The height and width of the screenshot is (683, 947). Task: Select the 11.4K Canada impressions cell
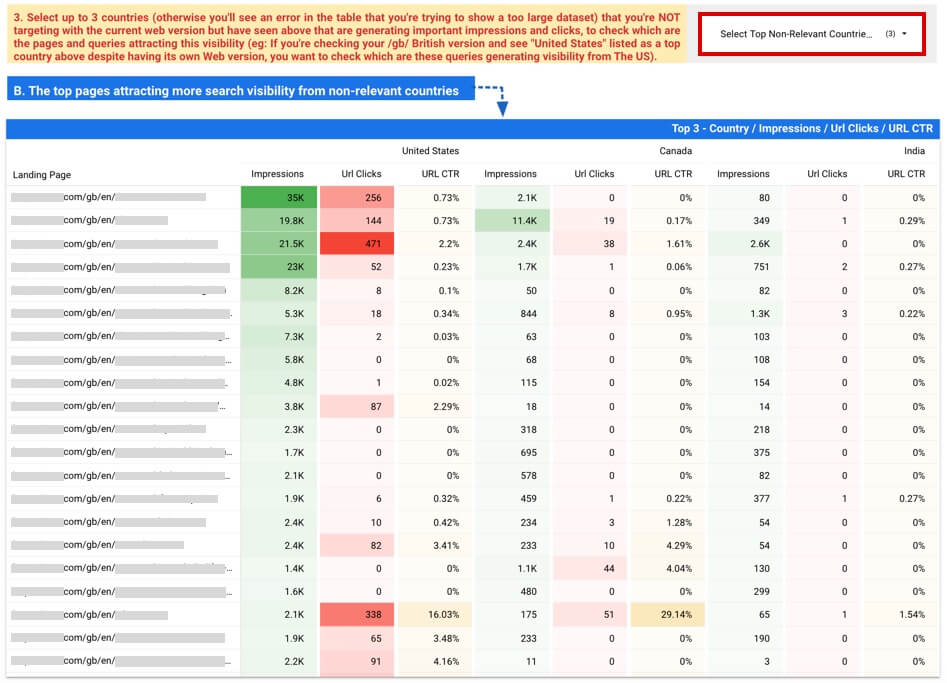point(512,220)
